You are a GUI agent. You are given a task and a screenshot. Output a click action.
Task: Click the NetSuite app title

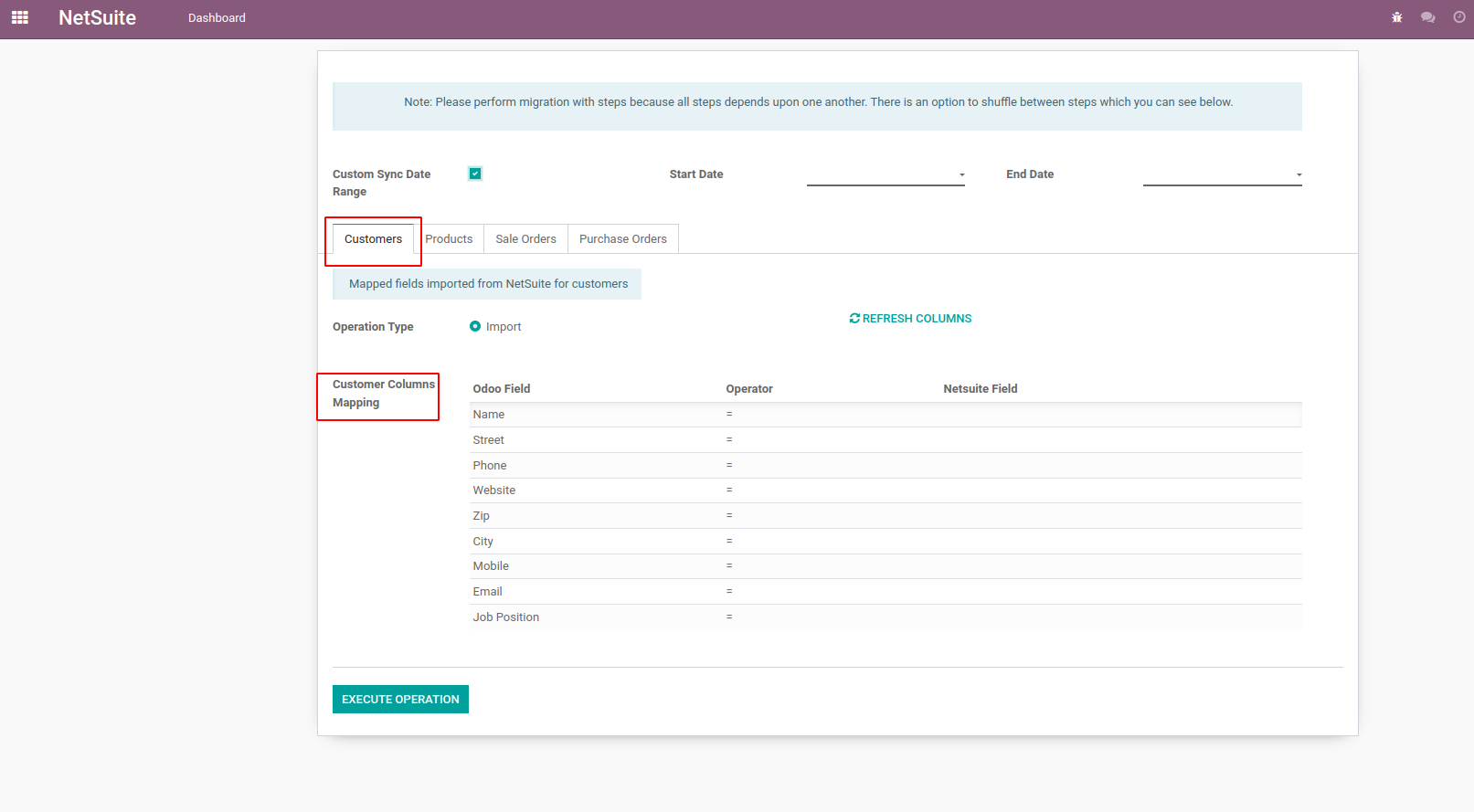coord(97,17)
